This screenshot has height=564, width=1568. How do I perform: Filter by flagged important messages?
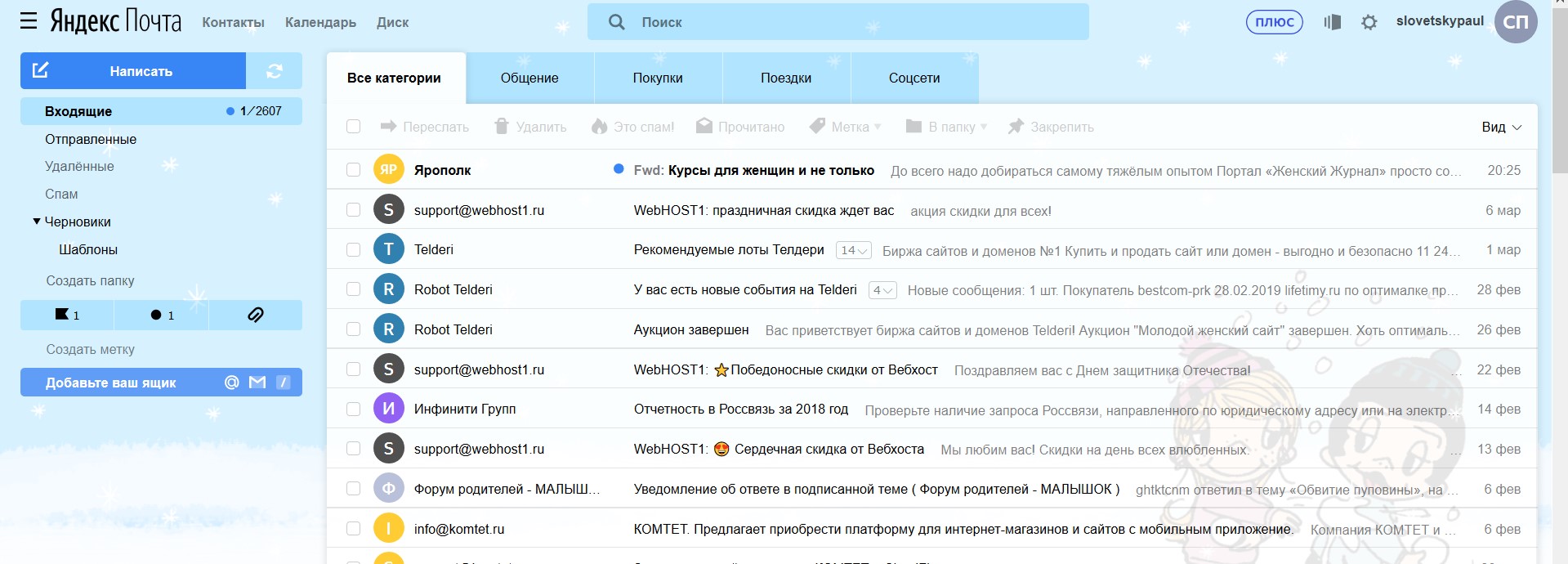point(67,315)
